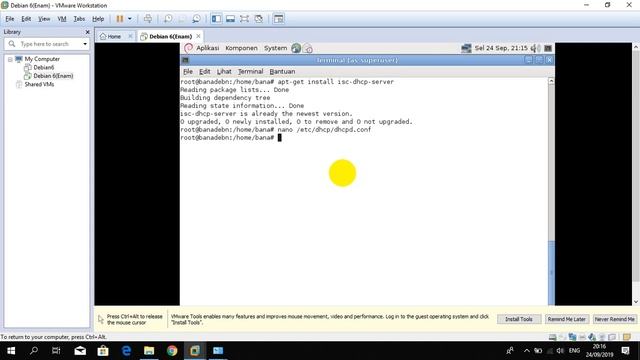
Task: Open the terminal File menu
Action: [188, 71]
